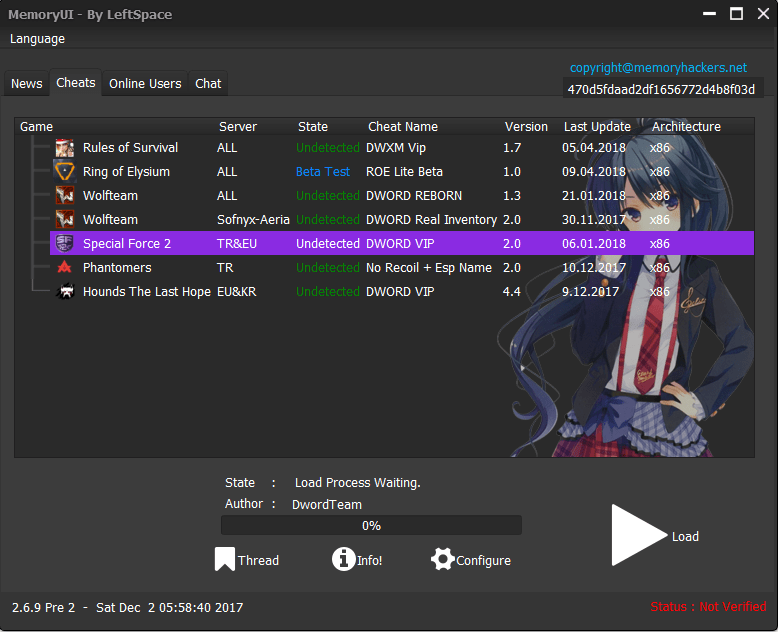778x632 pixels.
Task: Click the Wolfteam icon in the DWORD REBORN row
Action: pyautogui.click(x=65, y=195)
